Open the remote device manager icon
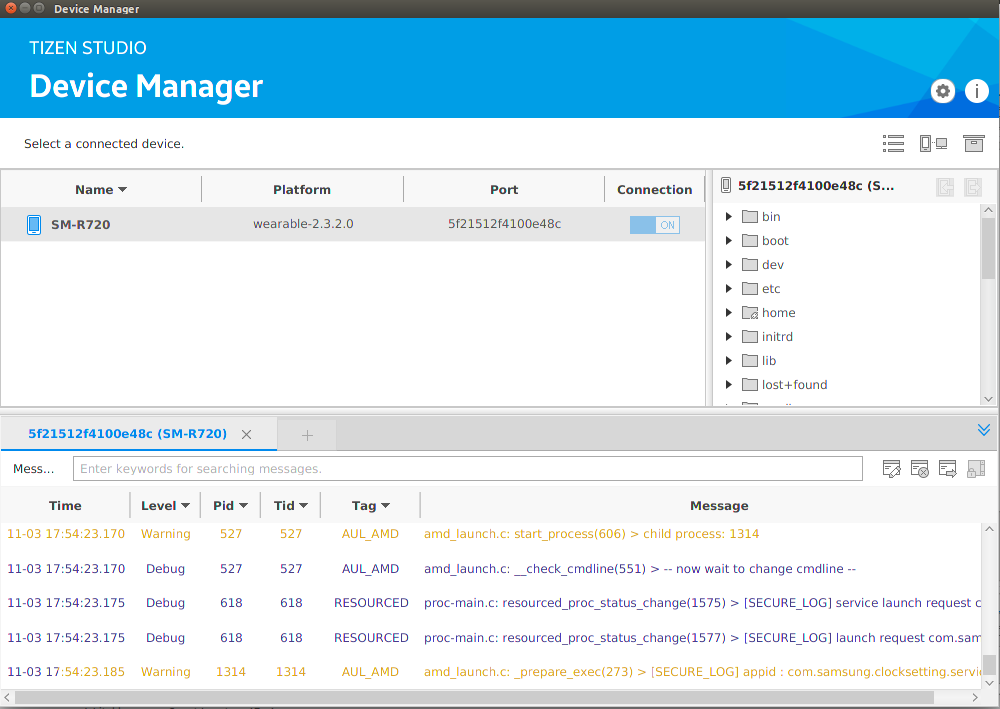This screenshot has height=709, width=1000. coord(933,144)
